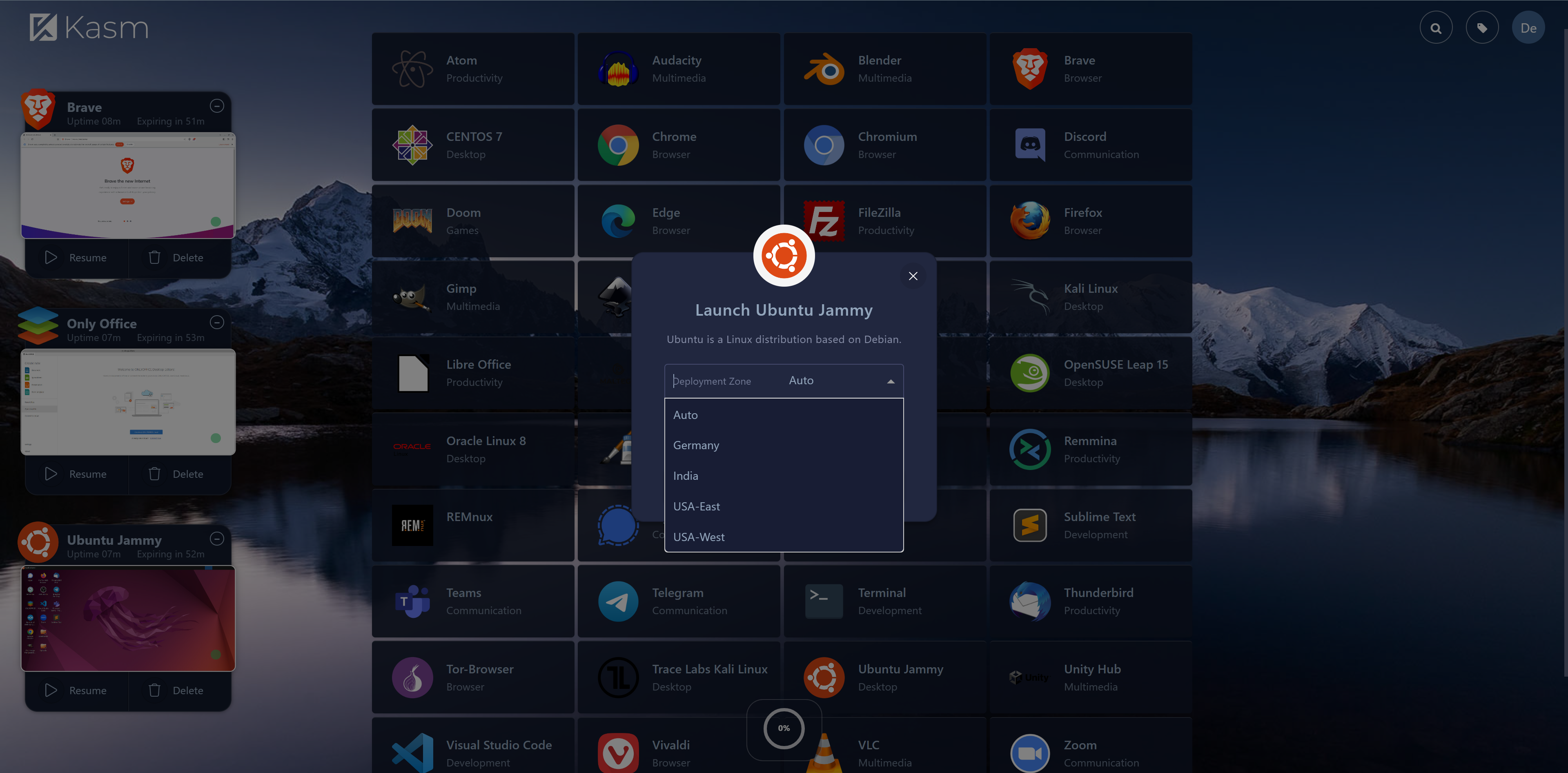Open the Only Office session preview thumbnail

129,402
